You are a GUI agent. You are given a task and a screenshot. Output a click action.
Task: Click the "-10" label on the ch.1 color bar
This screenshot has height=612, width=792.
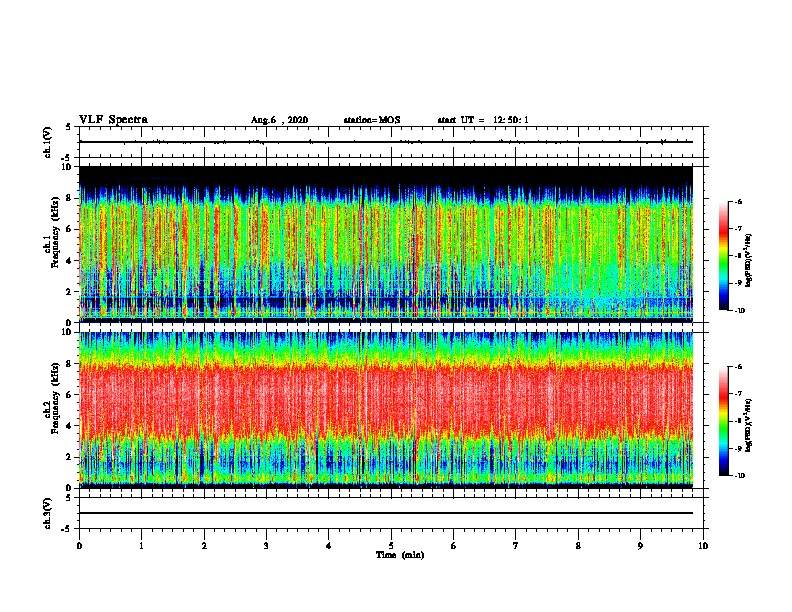click(739, 310)
